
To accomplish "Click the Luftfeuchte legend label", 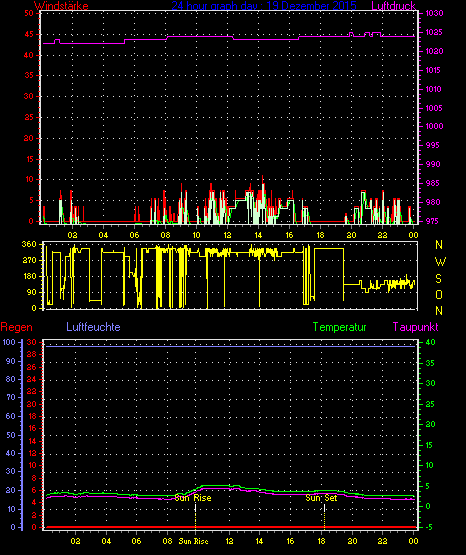I will click(x=93, y=327).
